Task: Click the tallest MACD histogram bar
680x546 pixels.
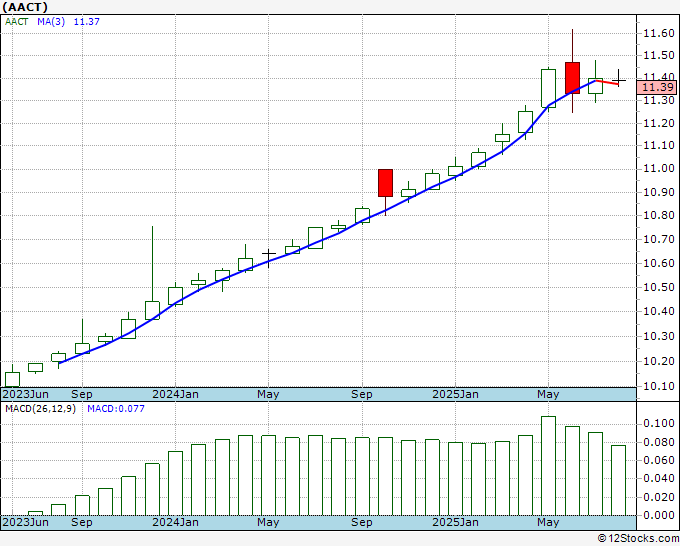Action: point(549,466)
